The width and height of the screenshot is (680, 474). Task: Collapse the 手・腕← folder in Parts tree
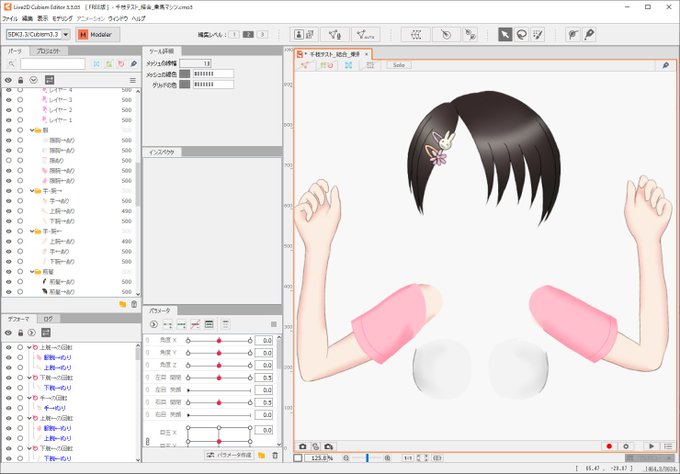(32, 231)
